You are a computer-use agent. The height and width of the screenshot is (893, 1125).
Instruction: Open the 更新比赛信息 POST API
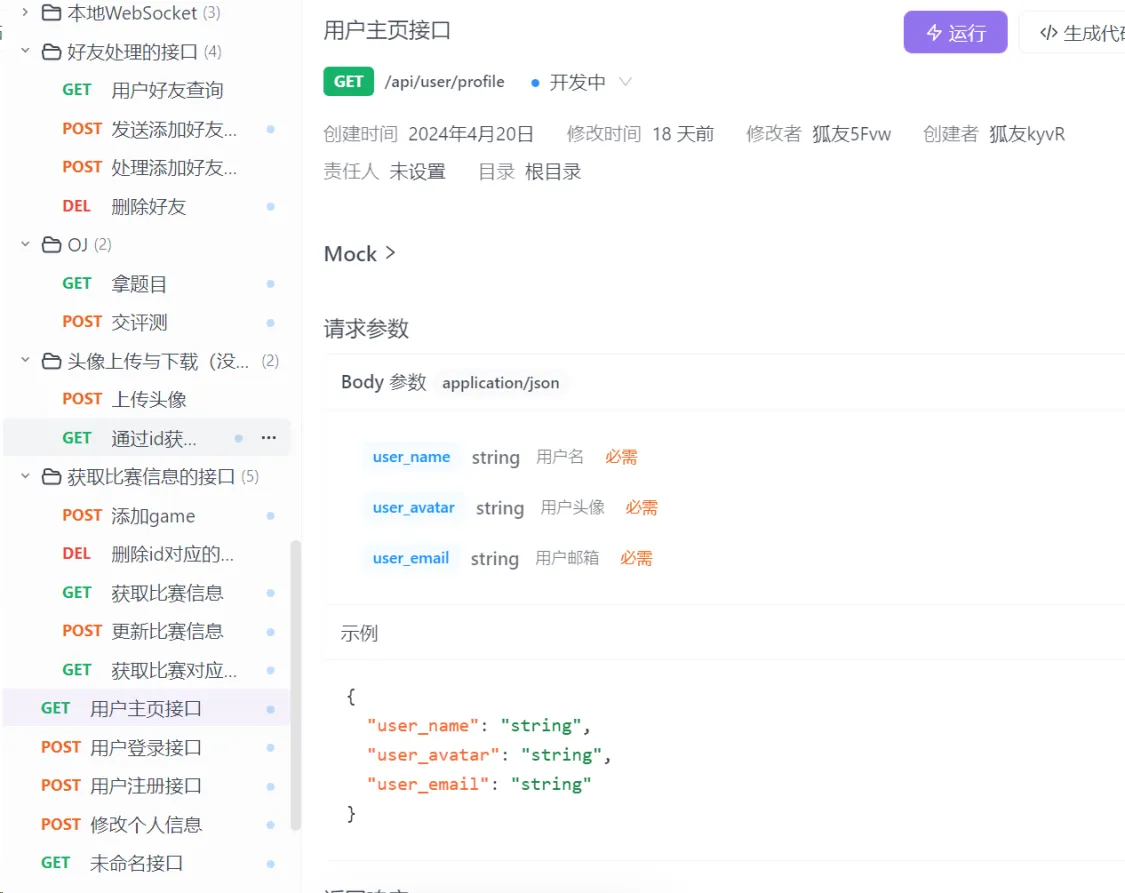tap(147, 631)
